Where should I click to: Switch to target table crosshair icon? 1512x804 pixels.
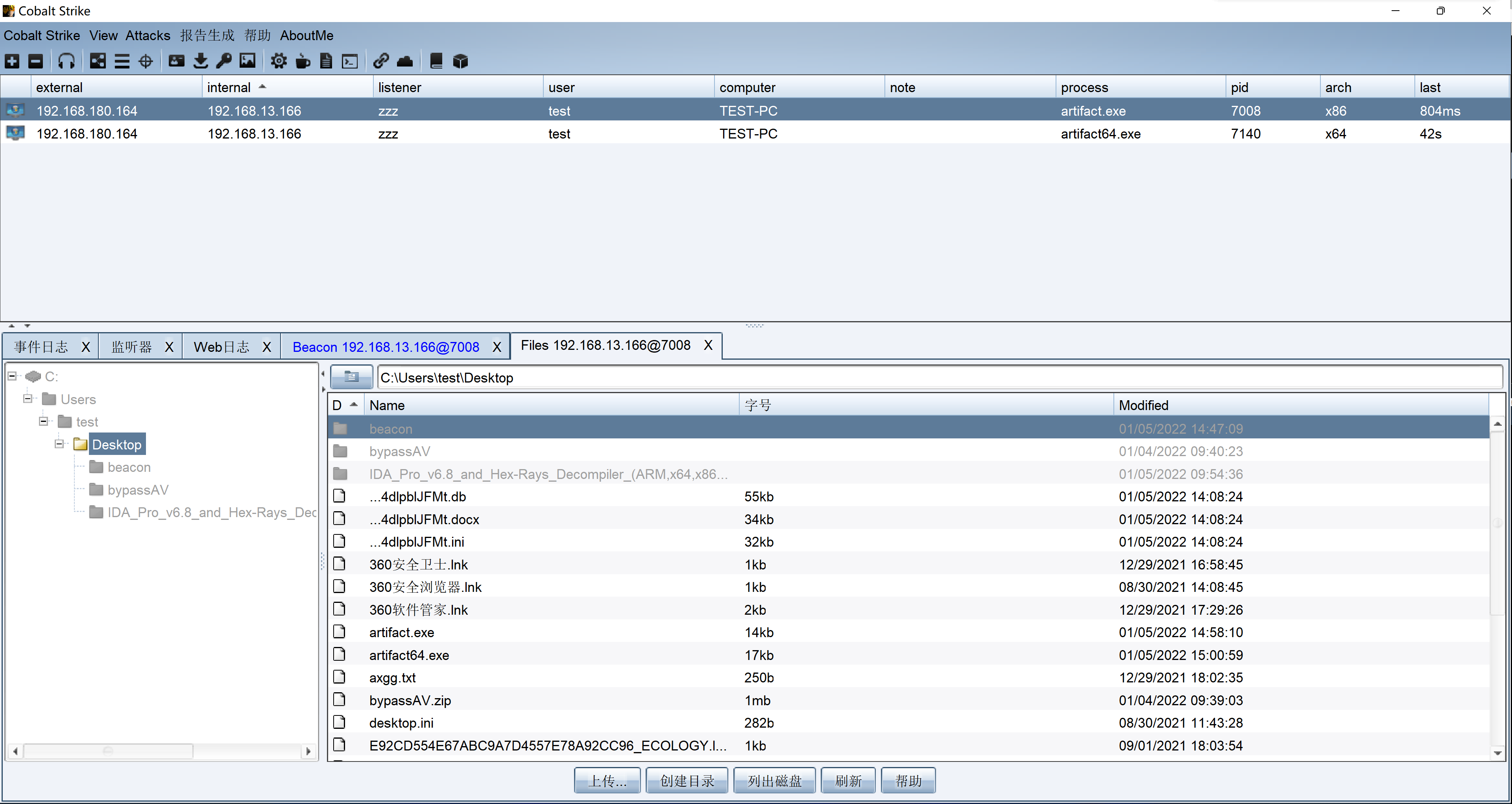tap(146, 61)
